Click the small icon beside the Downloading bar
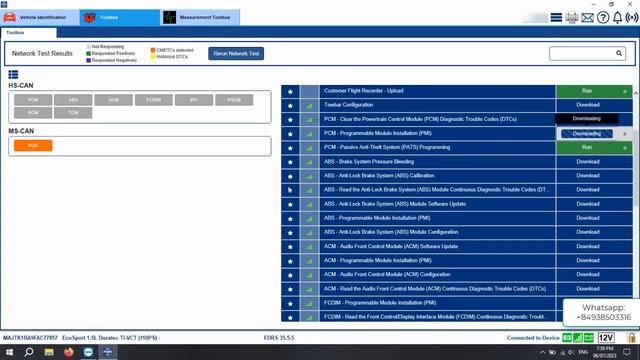This screenshot has width=640, height=360. point(624,134)
